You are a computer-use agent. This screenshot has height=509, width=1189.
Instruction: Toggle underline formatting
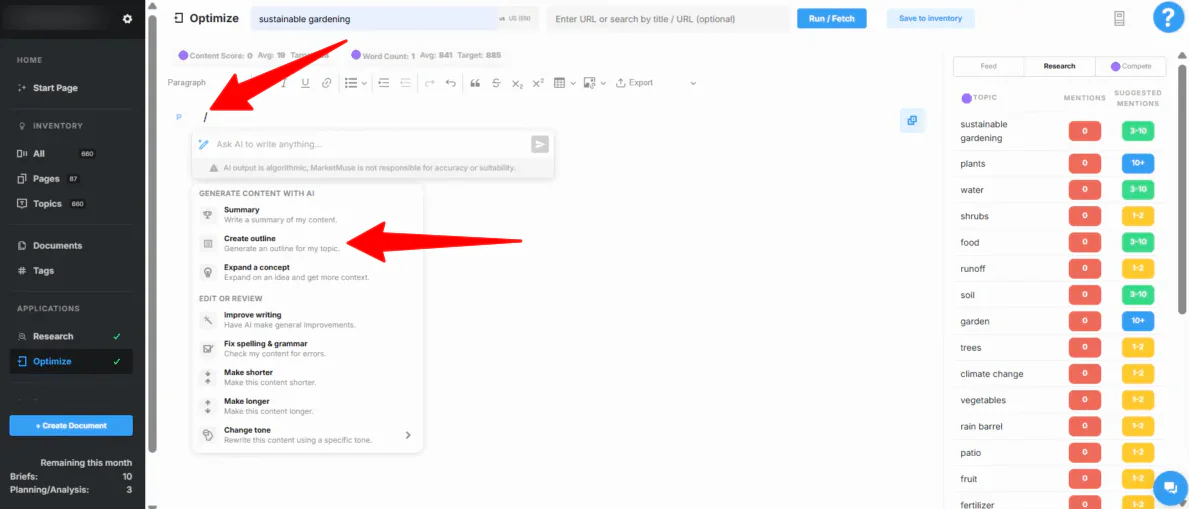[x=305, y=83]
